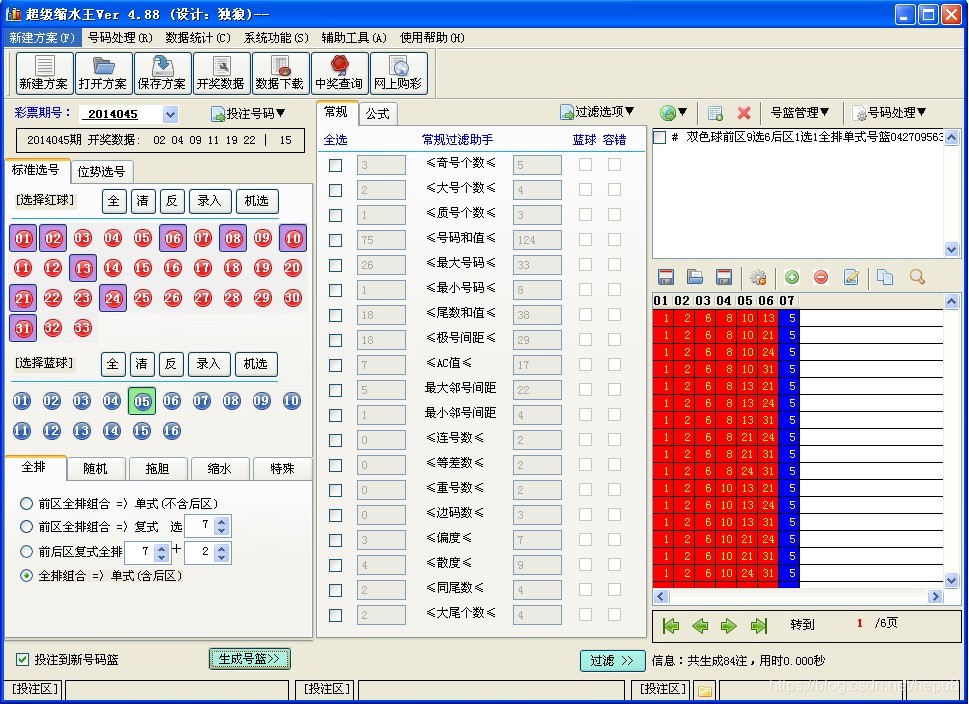Click the green plus add-row icon

[x=792, y=277]
